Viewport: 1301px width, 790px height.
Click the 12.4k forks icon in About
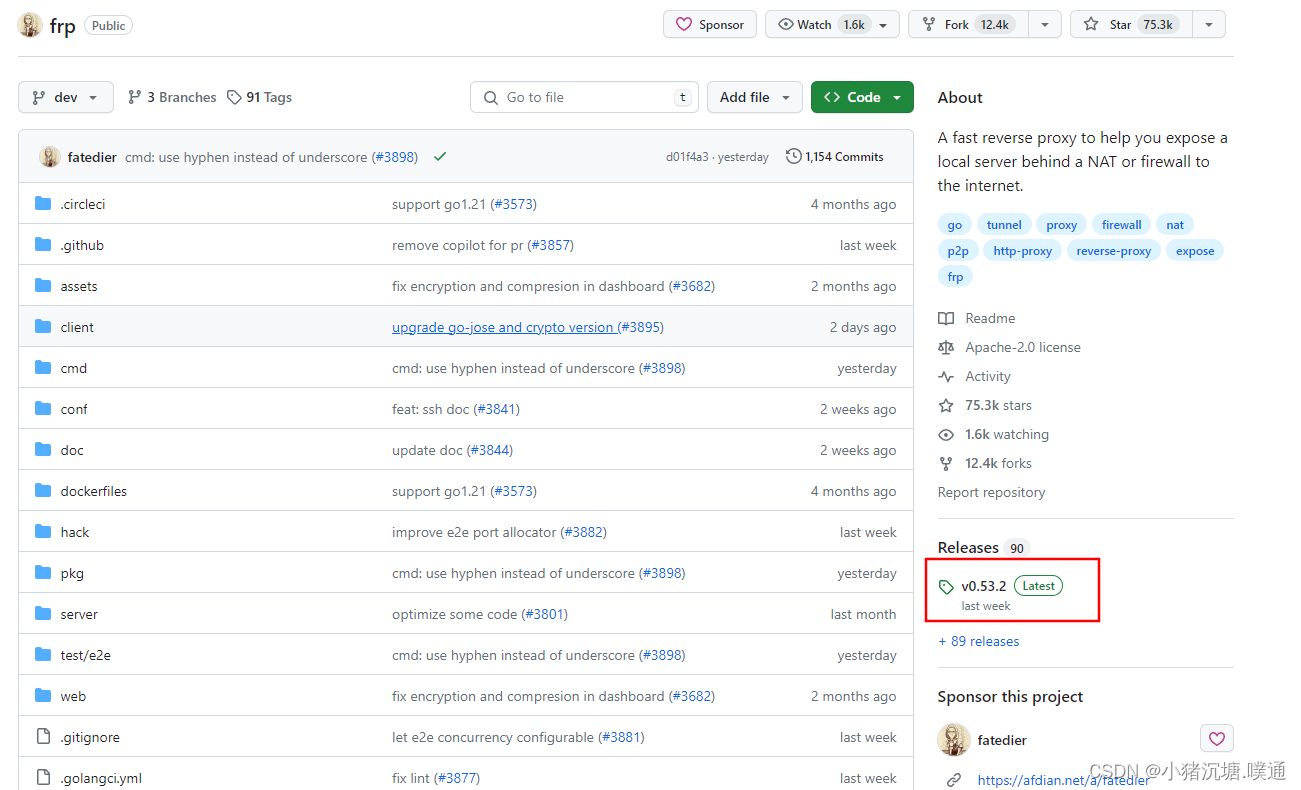[946, 463]
